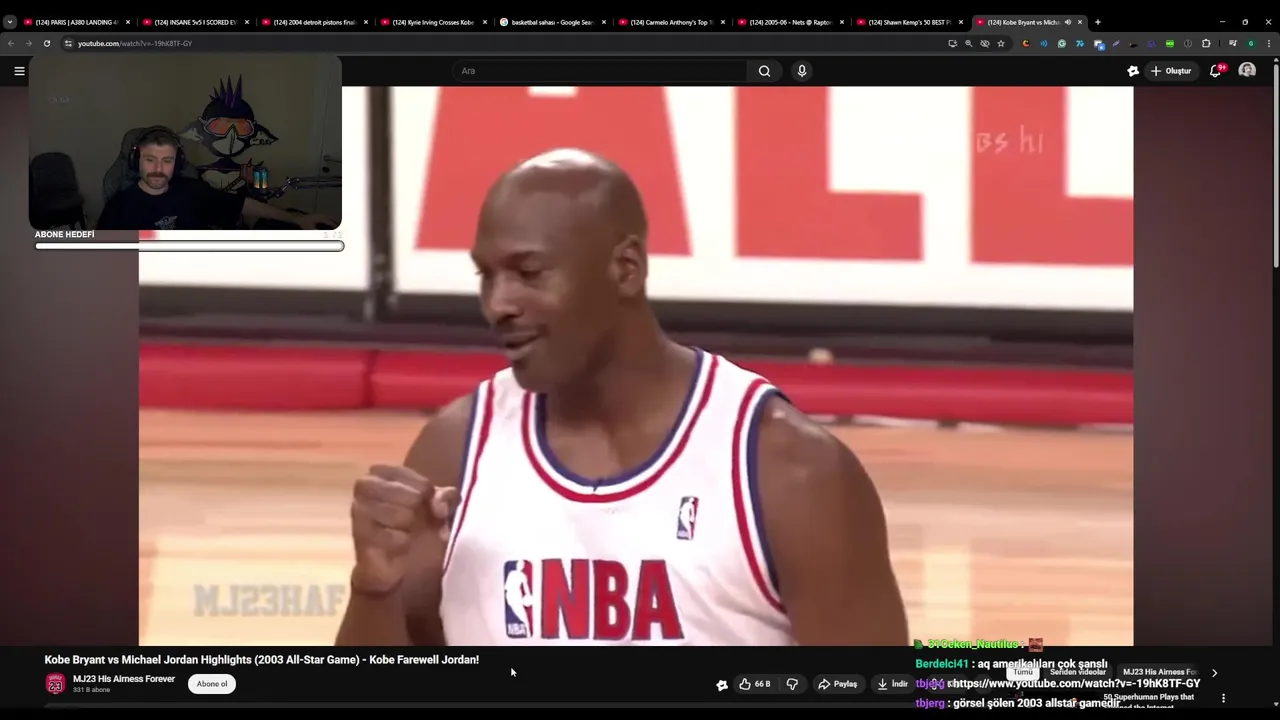Viewport: 1280px width, 720px height.
Task: Click the sparkle icon beside Oluştur
Action: click(1133, 71)
